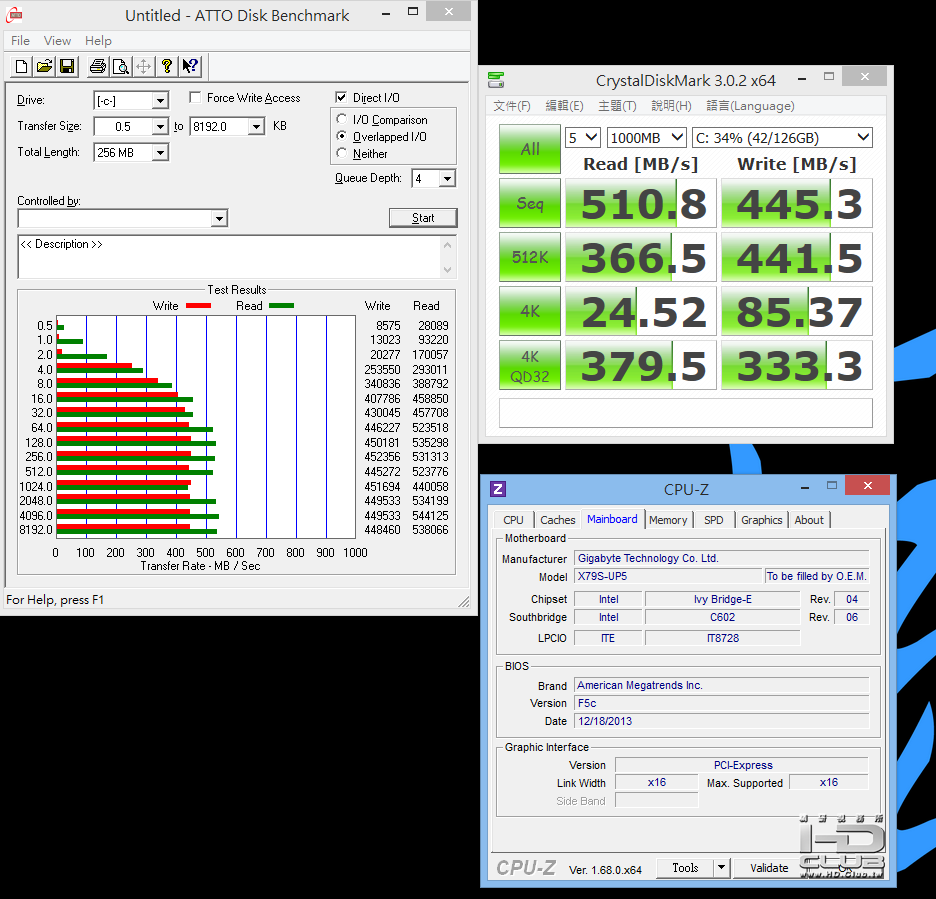Click the Validate button in CPU-Z
Screen dimensions: 936x899
tap(769, 867)
